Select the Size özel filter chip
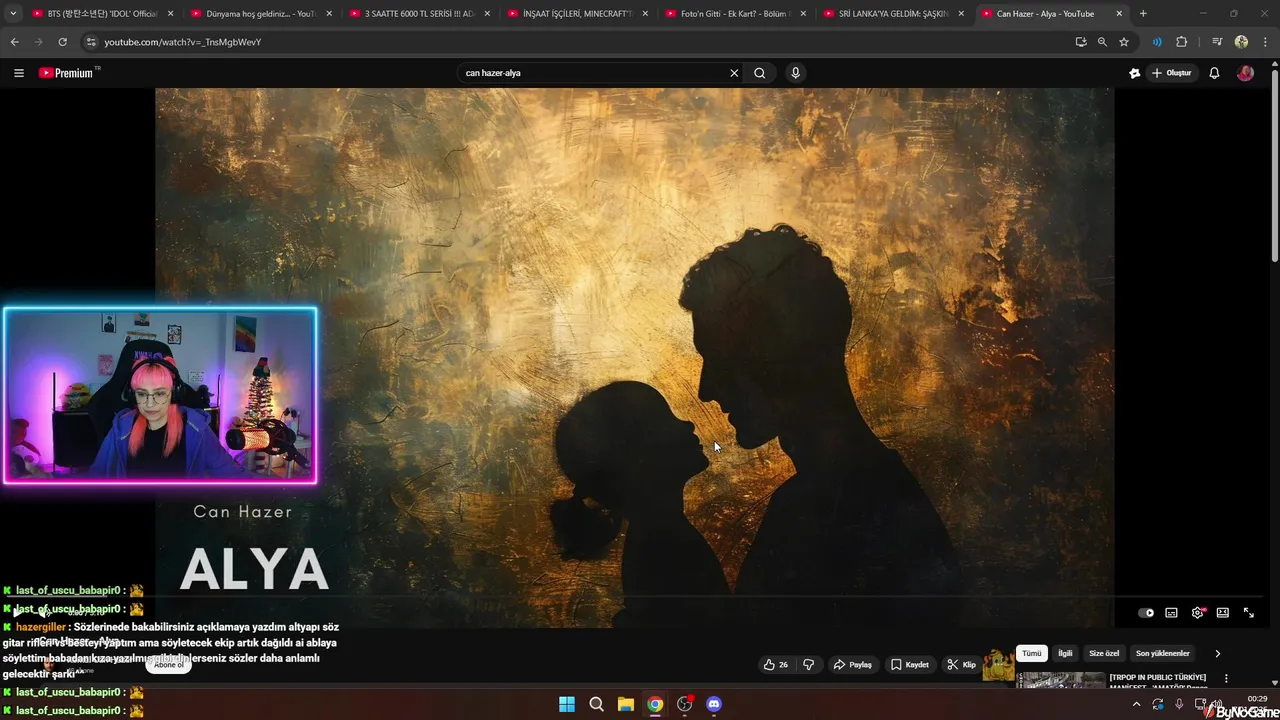Image resolution: width=1280 pixels, height=720 pixels. (1104, 653)
